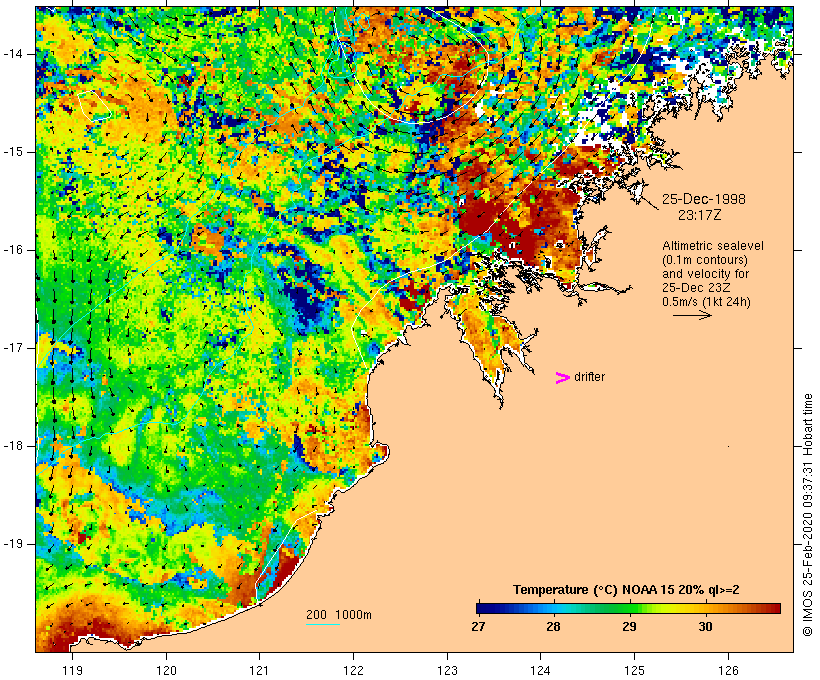Image resolution: width=820 pixels, height=680 pixels.
Task: Click the '120' longitude axis label
Action: 166,670
